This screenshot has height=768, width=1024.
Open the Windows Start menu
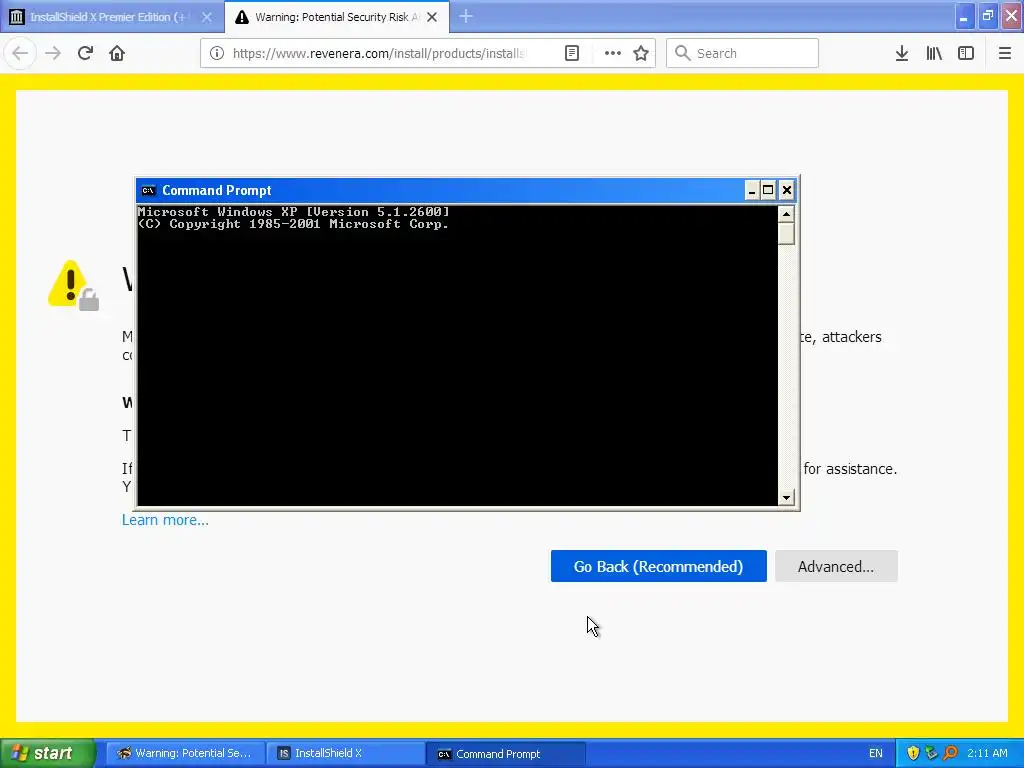click(x=47, y=753)
